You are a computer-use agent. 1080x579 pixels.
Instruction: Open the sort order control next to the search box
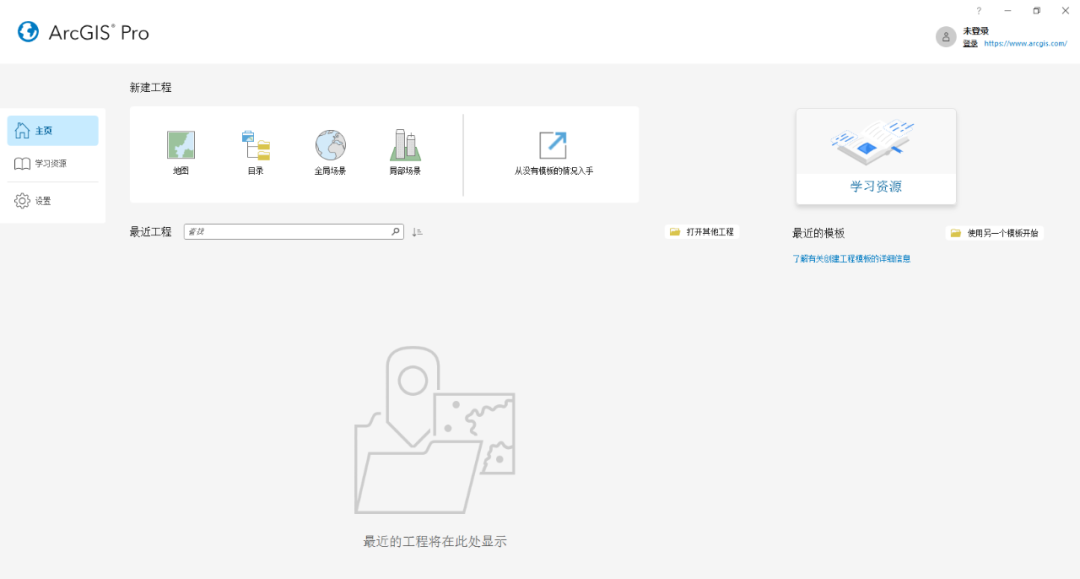418,231
